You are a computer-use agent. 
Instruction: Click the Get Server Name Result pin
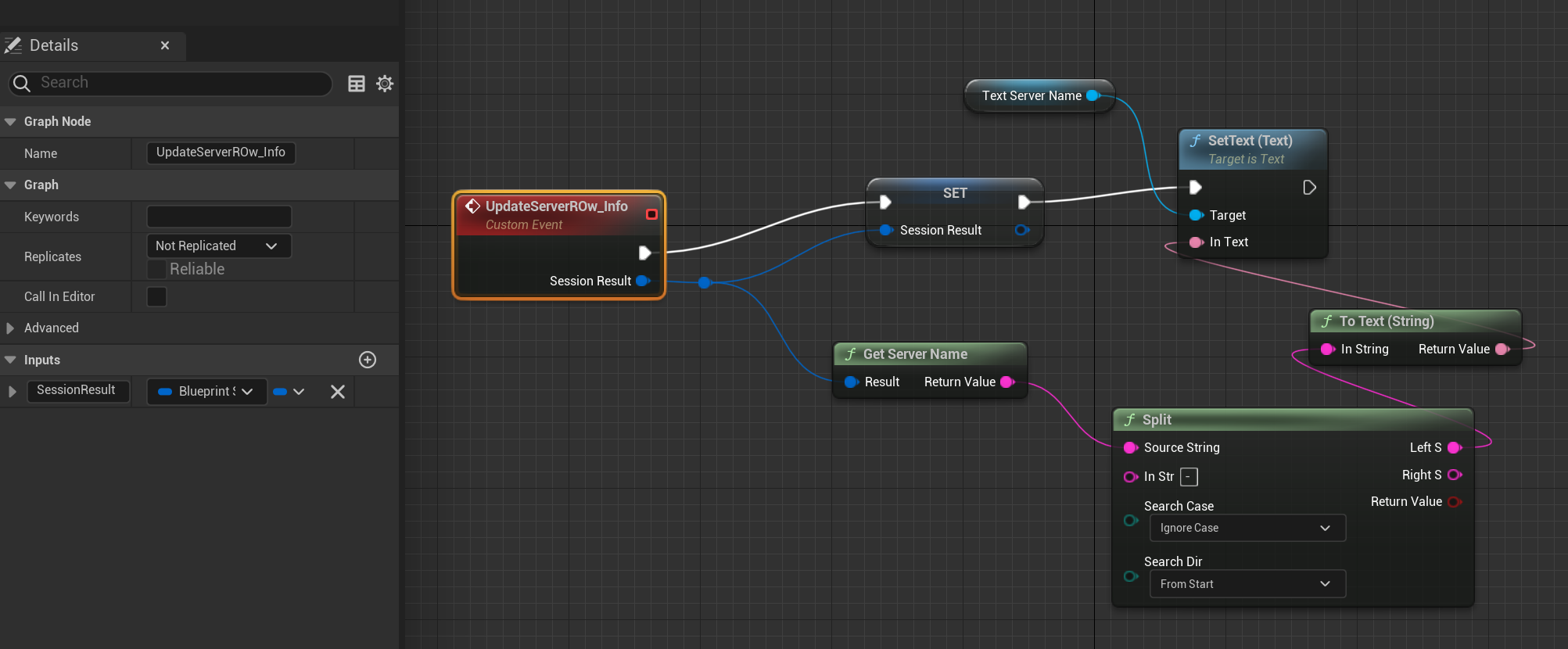coord(852,382)
